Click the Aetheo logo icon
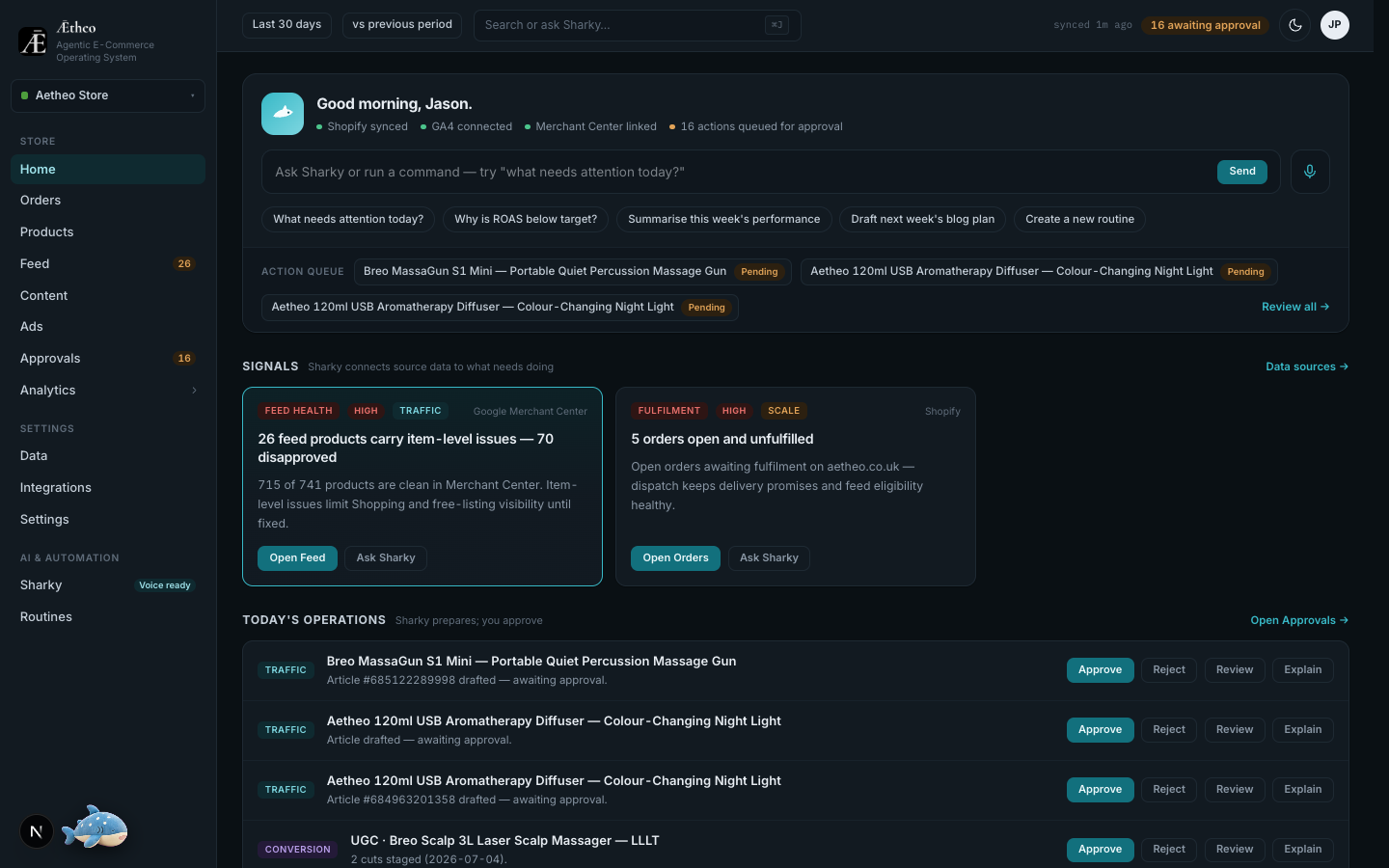The image size is (1389, 868). coord(33,41)
